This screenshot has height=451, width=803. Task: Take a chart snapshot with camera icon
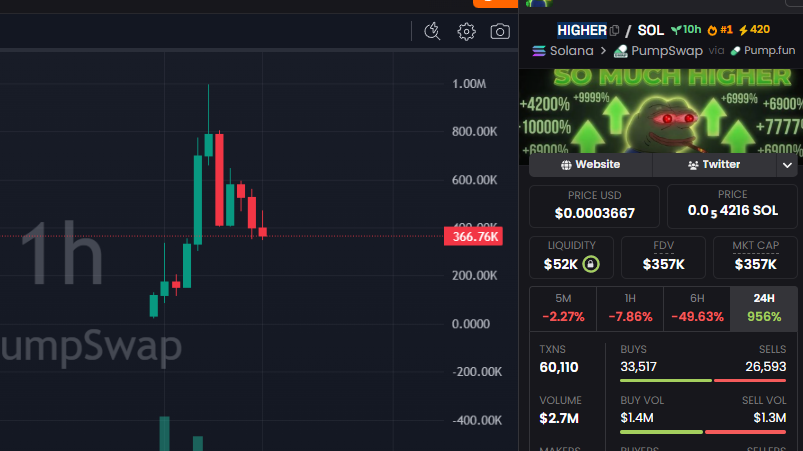tap(500, 32)
